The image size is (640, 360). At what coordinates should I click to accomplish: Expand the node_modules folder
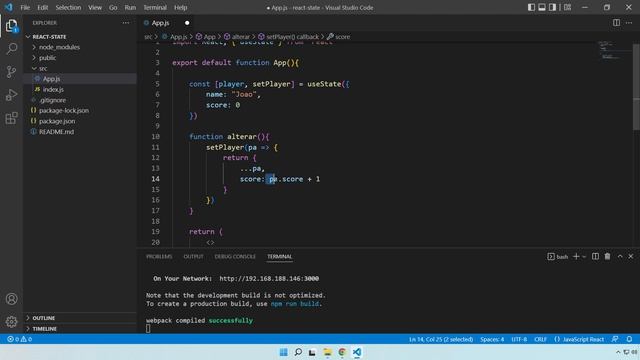pyautogui.click(x=81, y=47)
